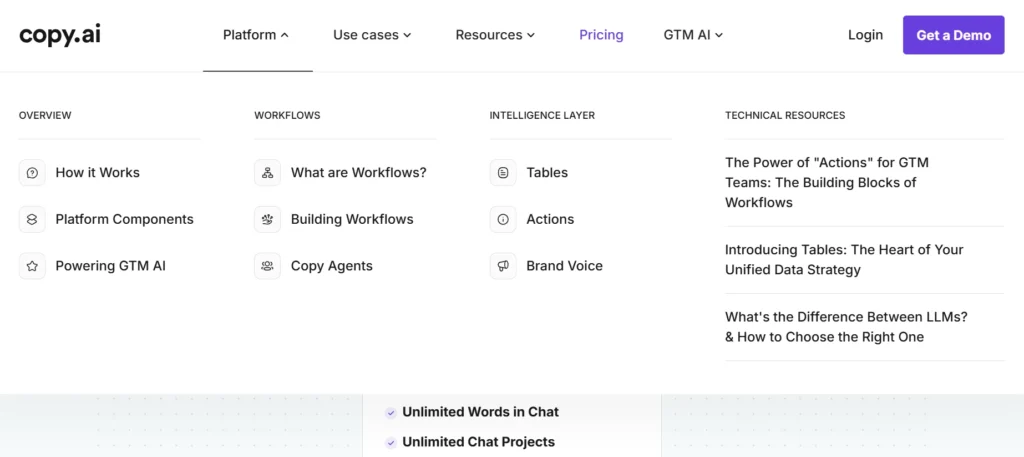Viewport: 1024px width, 457px height.
Task: Read The Power of "Actions" for GTM Teams article
Action: click(827, 183)
